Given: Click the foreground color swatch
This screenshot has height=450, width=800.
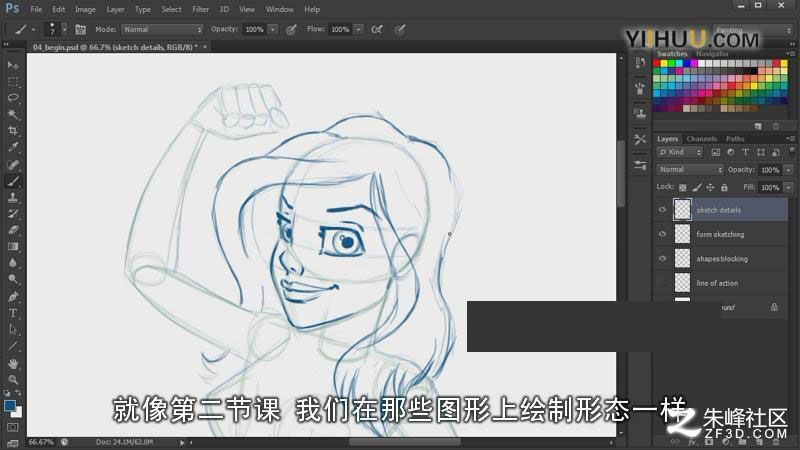Looking at the screenshot, I should [9, 407].
